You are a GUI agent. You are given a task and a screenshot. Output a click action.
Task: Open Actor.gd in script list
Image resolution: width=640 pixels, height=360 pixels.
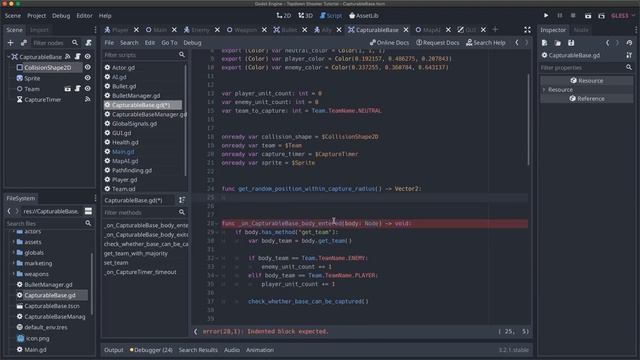click(123, 68)
